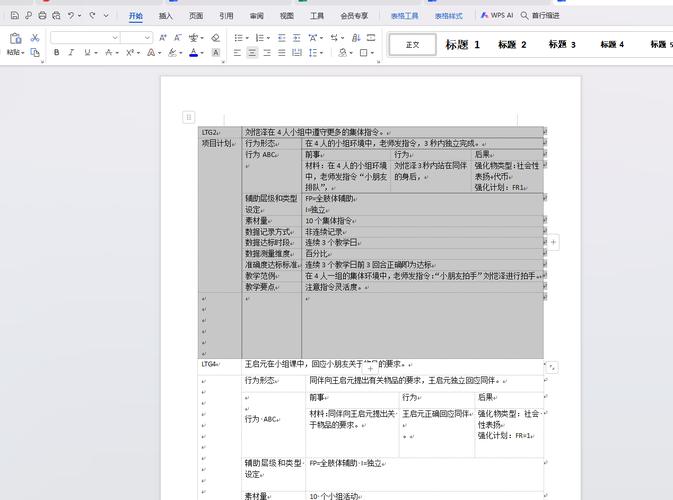Open underline style dropdown arrow
Viewport: 673px width, 500px height.
click(x=96, y=53)
